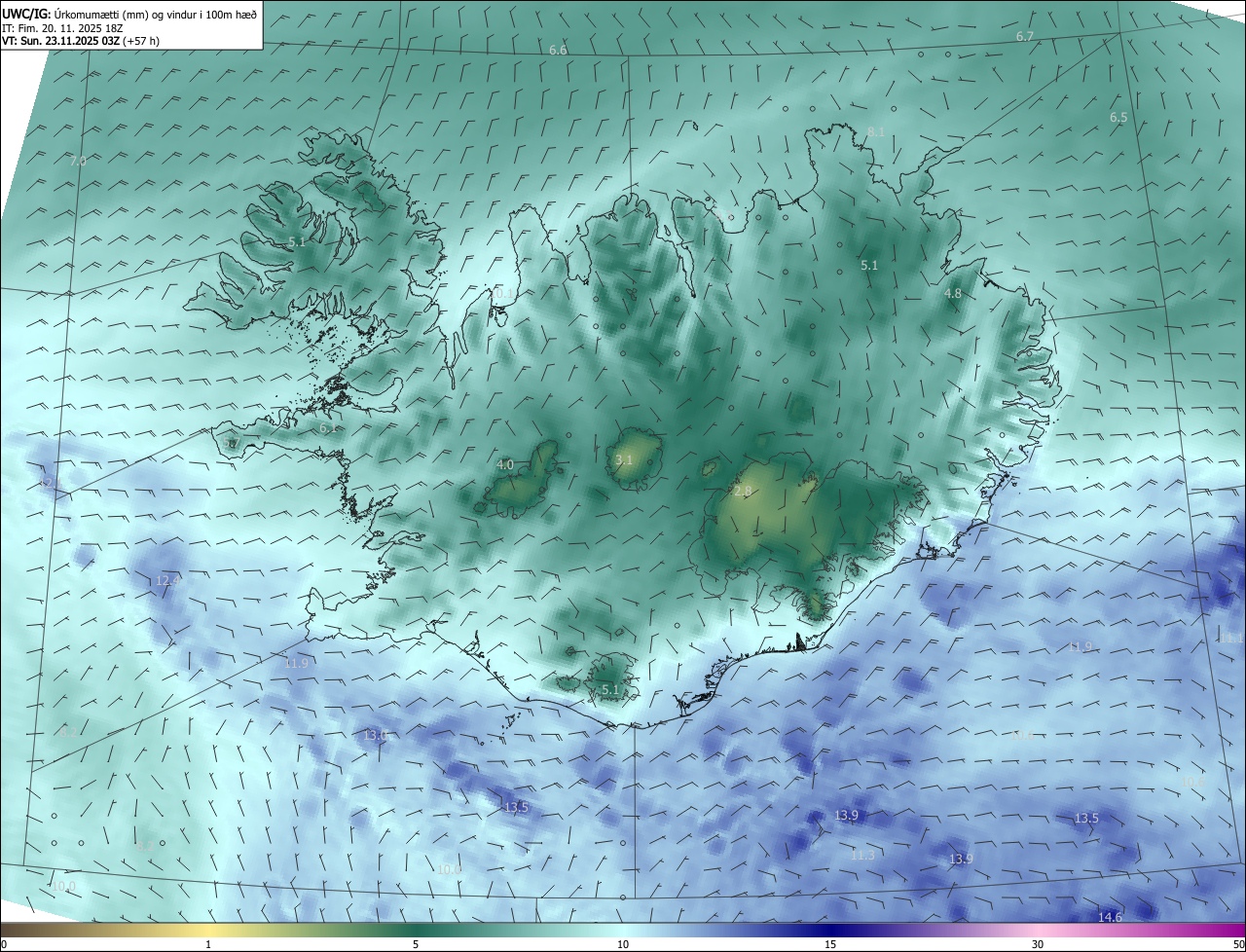Click the 14.6 value label
The height and width of the screenshot is (952, 1246).
1110,918
